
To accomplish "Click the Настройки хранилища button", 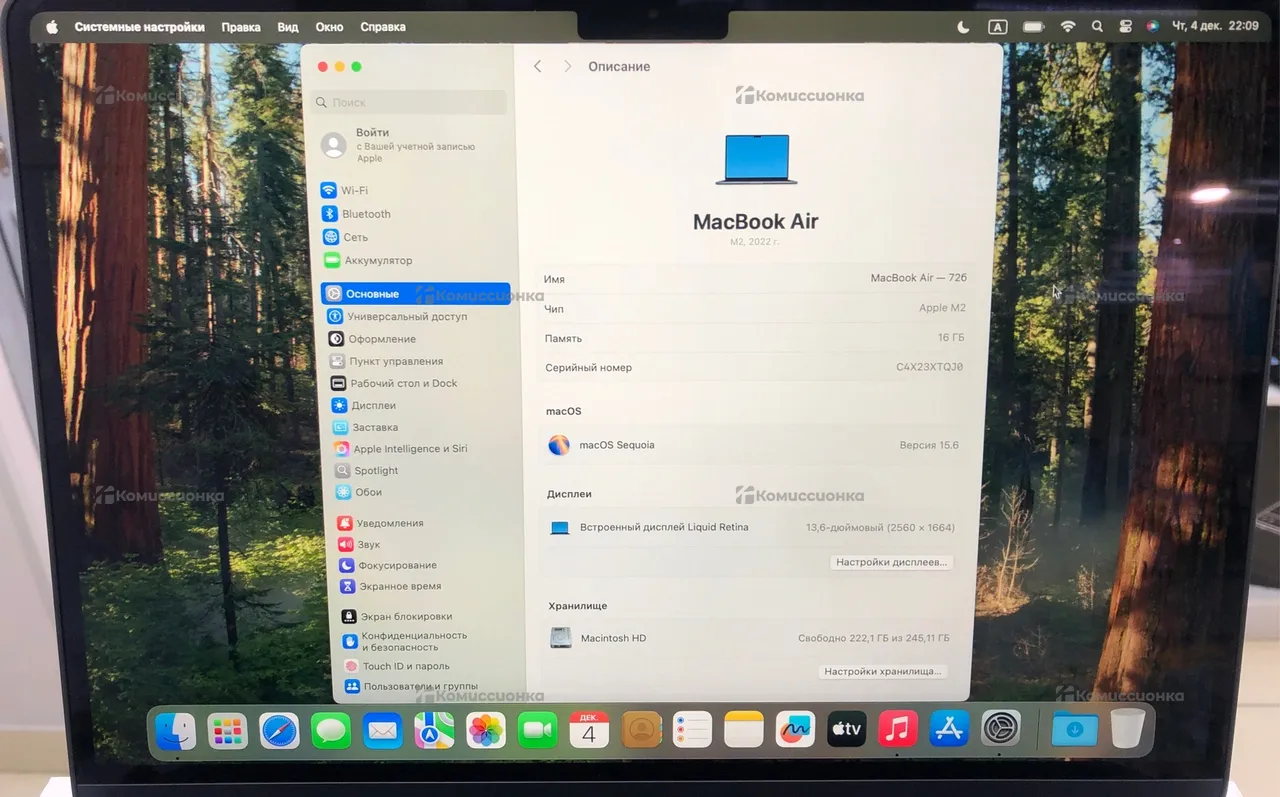I will tap(882, 672).
